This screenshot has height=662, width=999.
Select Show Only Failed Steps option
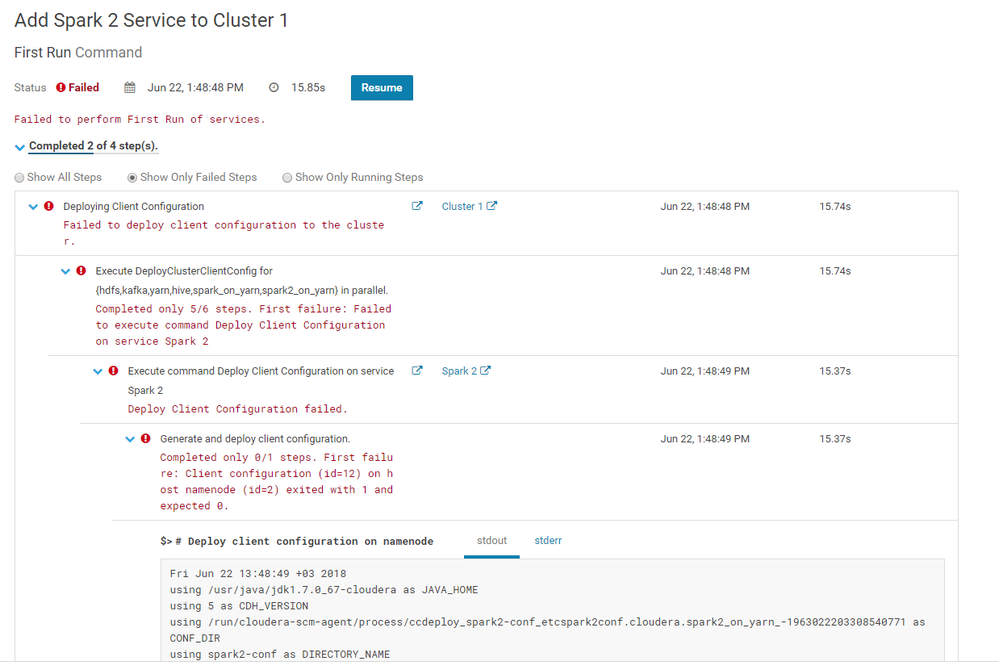click(x=133, y=178)
